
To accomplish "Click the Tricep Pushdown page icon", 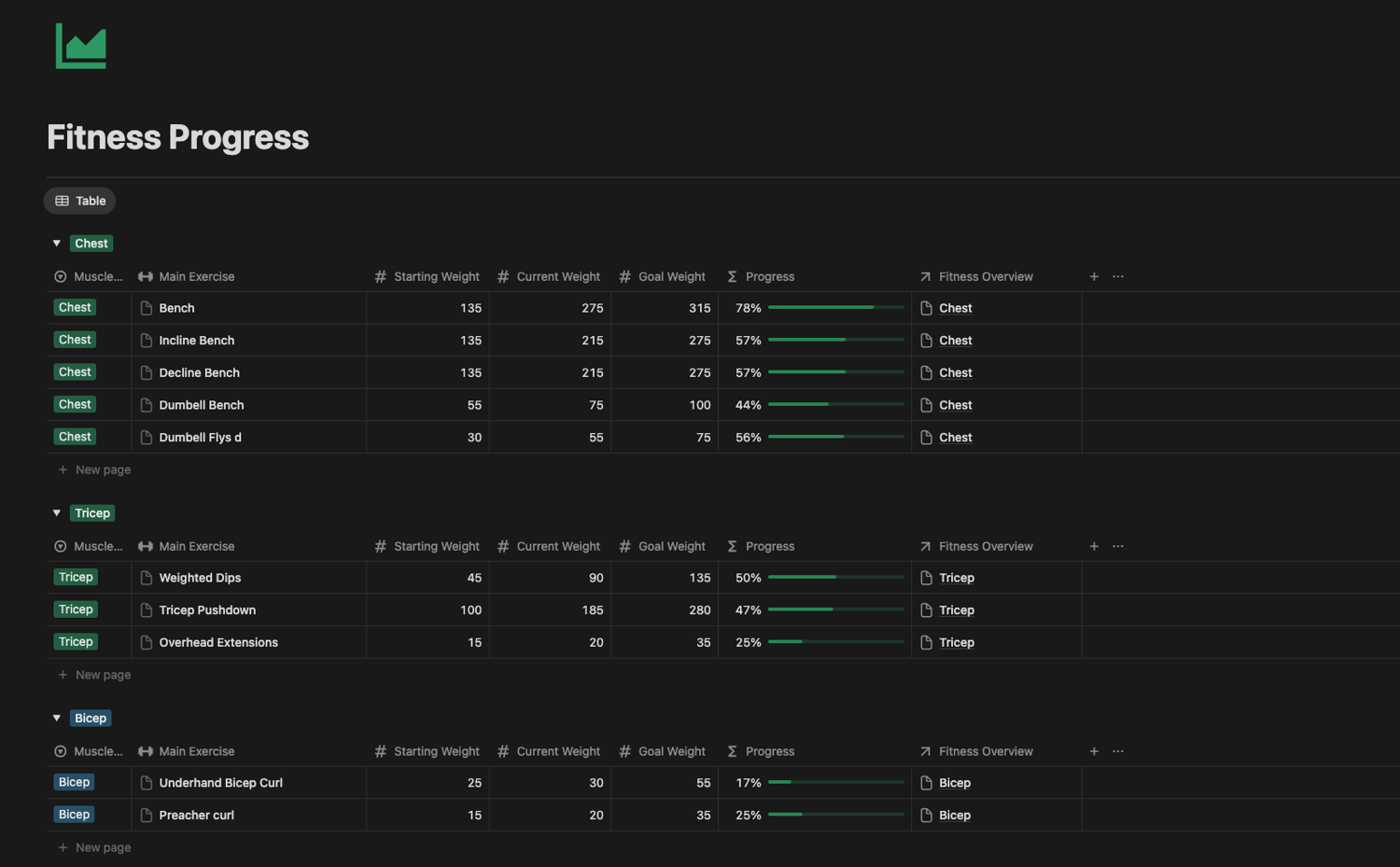I will click(x=147, y=610).
